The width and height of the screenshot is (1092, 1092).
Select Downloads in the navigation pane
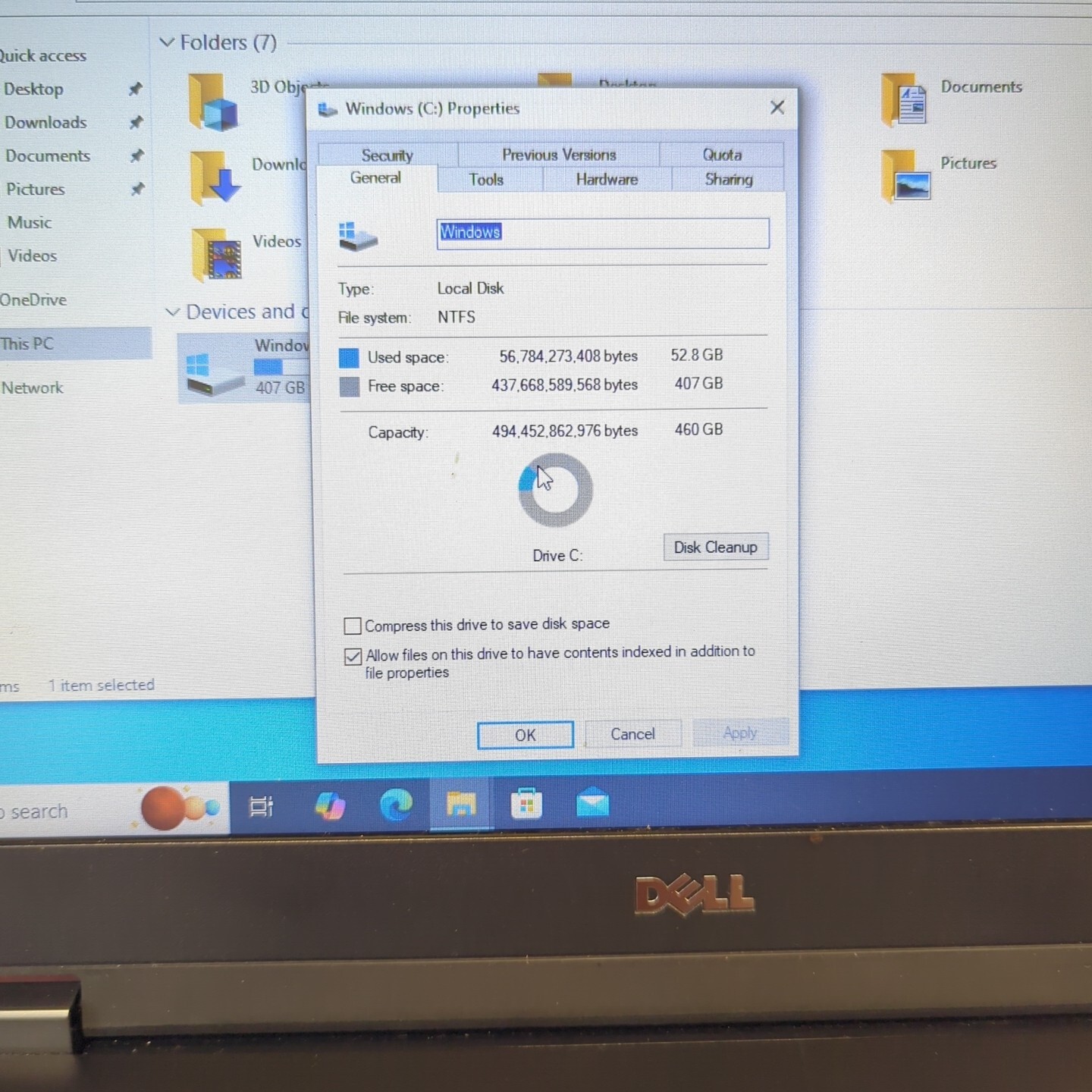(x=45, y=122)
